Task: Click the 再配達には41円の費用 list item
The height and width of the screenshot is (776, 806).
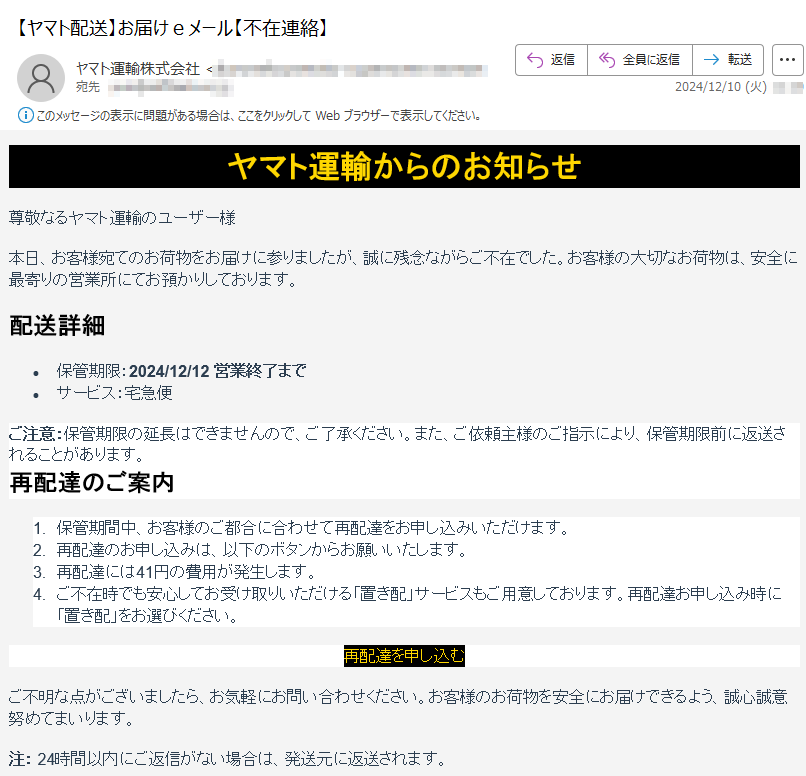Action: [x=186, y=571]
